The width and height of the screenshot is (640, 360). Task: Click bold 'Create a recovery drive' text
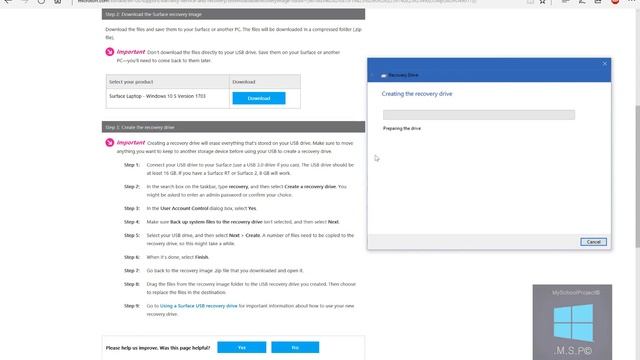tap(310, 187)
